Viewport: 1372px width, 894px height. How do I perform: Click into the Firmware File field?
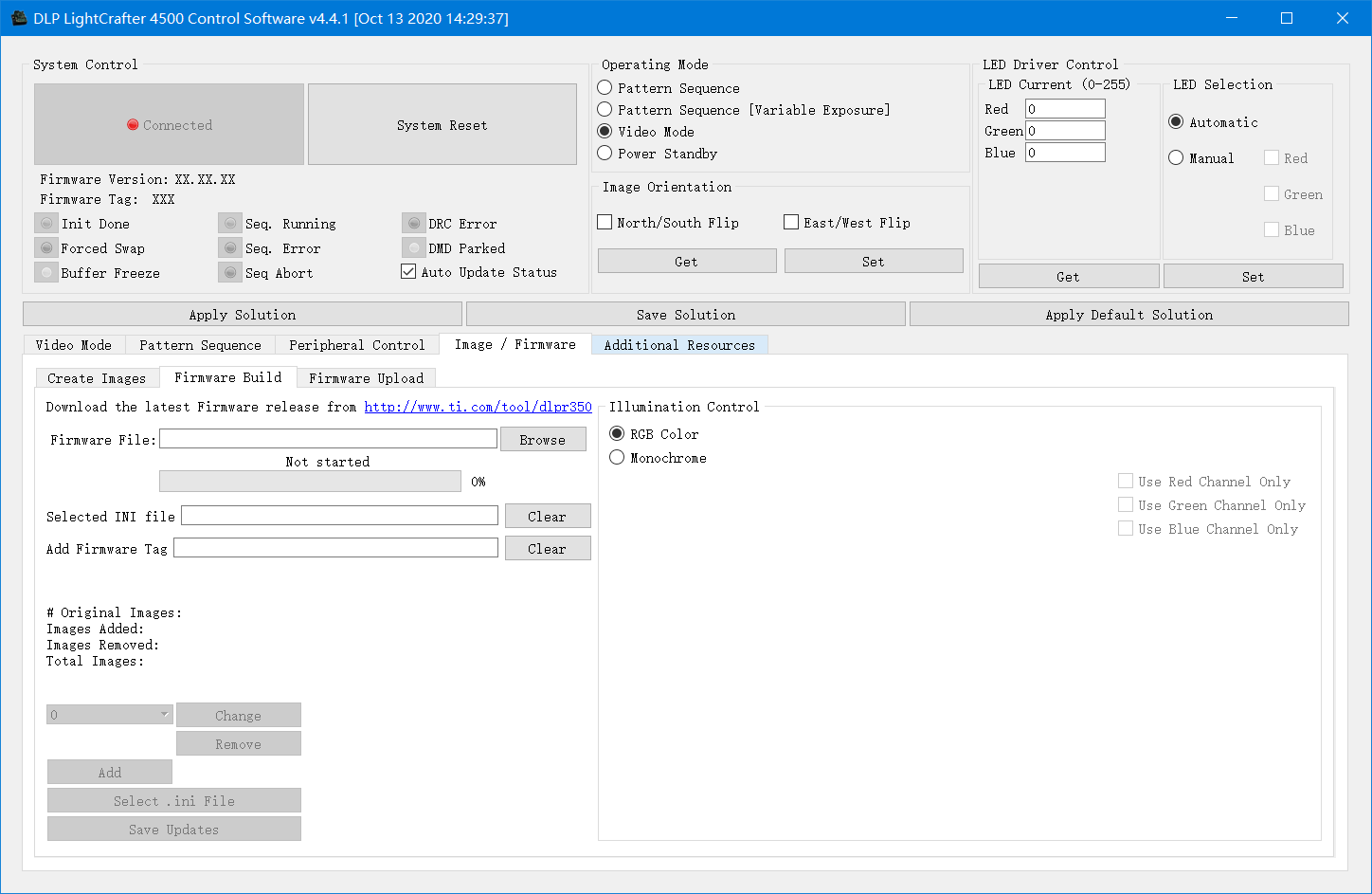click(x=329, y=439)
